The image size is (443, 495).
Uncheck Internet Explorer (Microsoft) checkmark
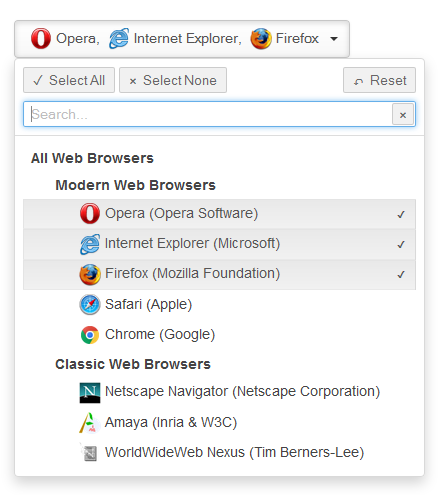pos(401,244)
